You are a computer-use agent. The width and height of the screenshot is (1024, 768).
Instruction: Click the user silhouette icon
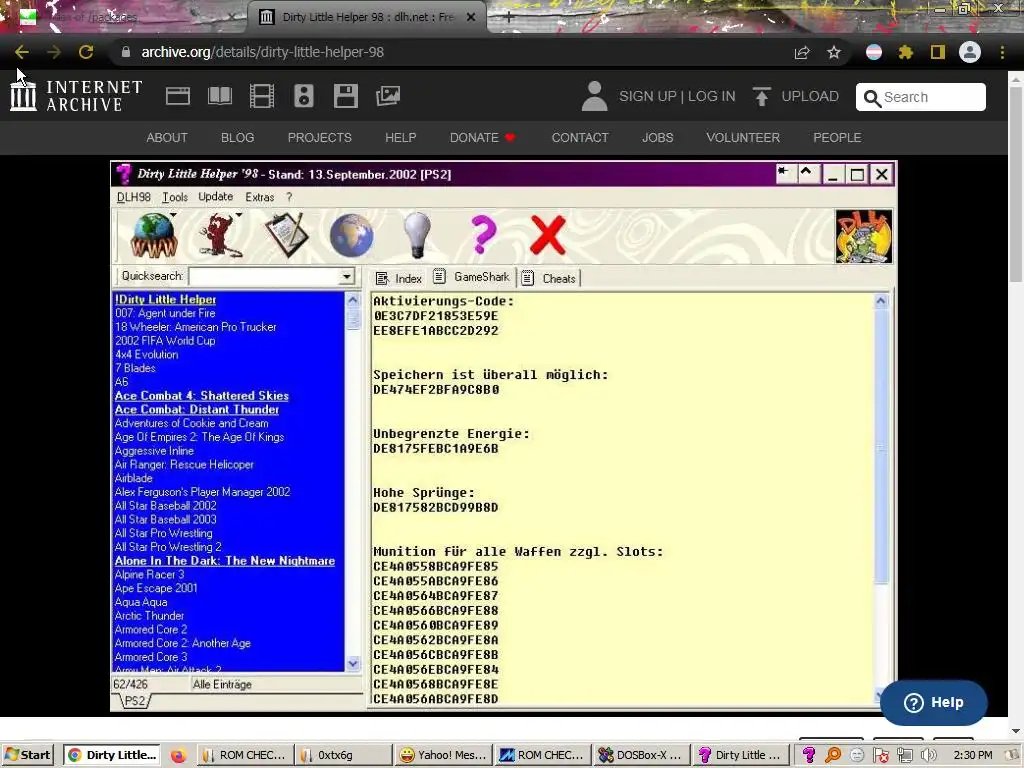point(594,96)
